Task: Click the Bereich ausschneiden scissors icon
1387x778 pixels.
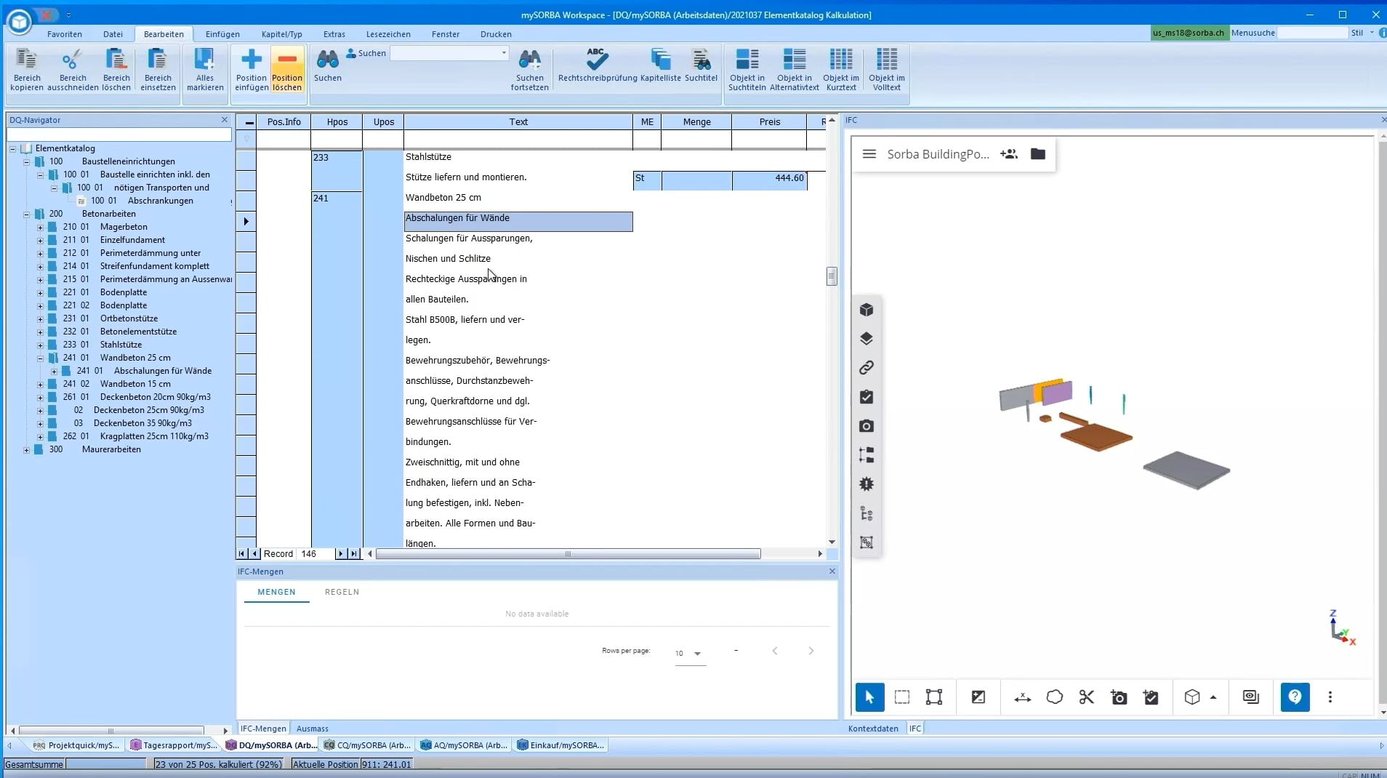Action: pos(72,60)
